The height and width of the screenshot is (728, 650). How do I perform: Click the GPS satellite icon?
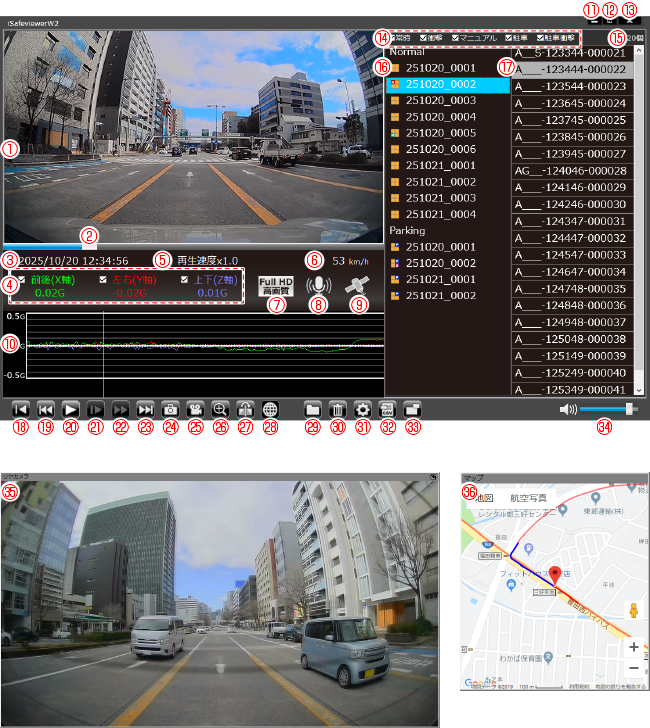click(357, 285)
